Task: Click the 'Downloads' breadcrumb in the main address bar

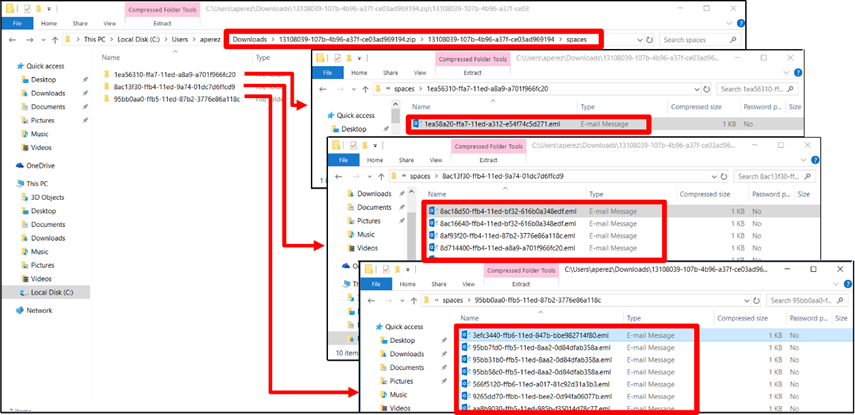Action: pyautogui.click(x=249, y=40)
